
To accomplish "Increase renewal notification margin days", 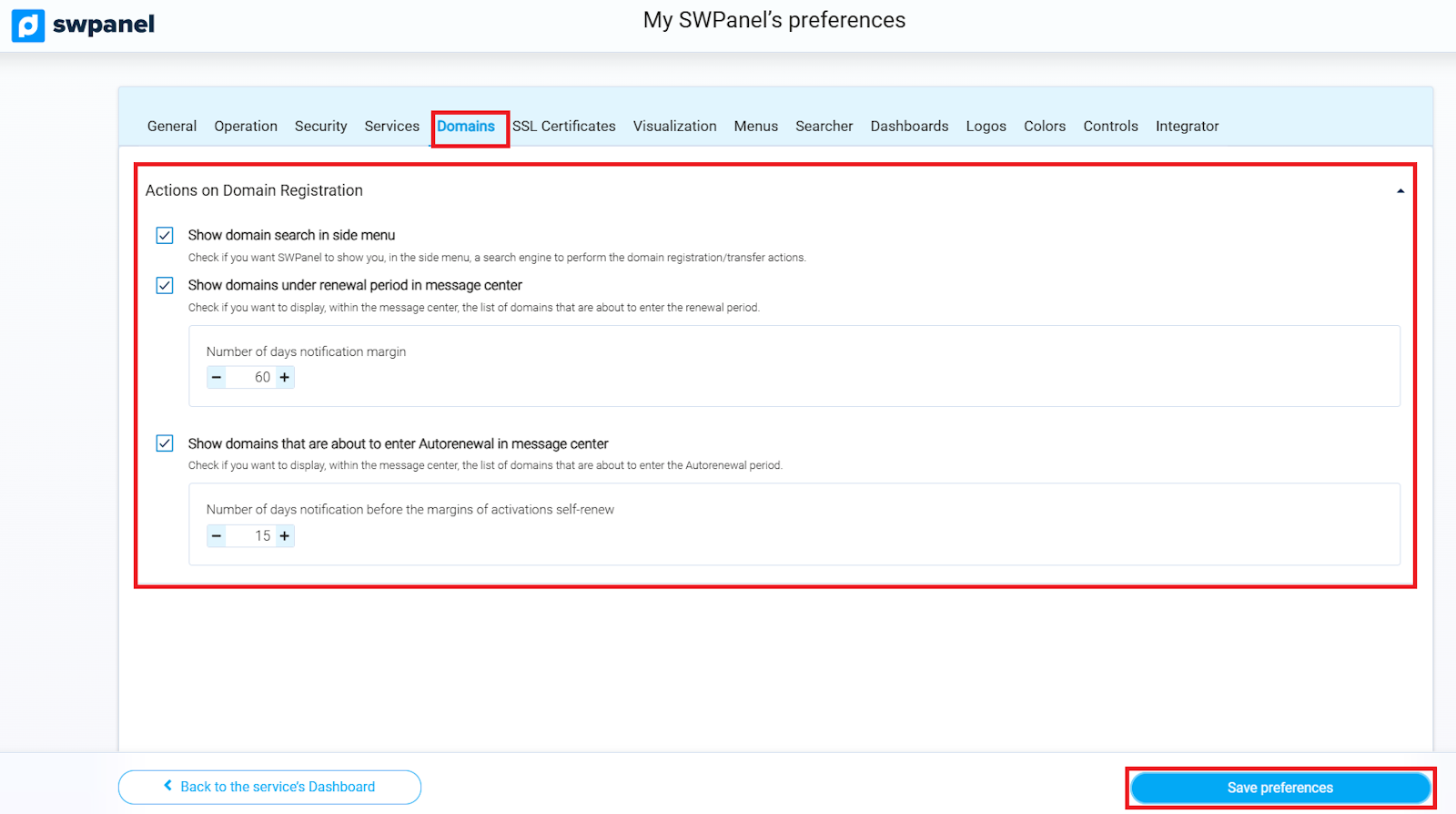I will pos(285,377).
